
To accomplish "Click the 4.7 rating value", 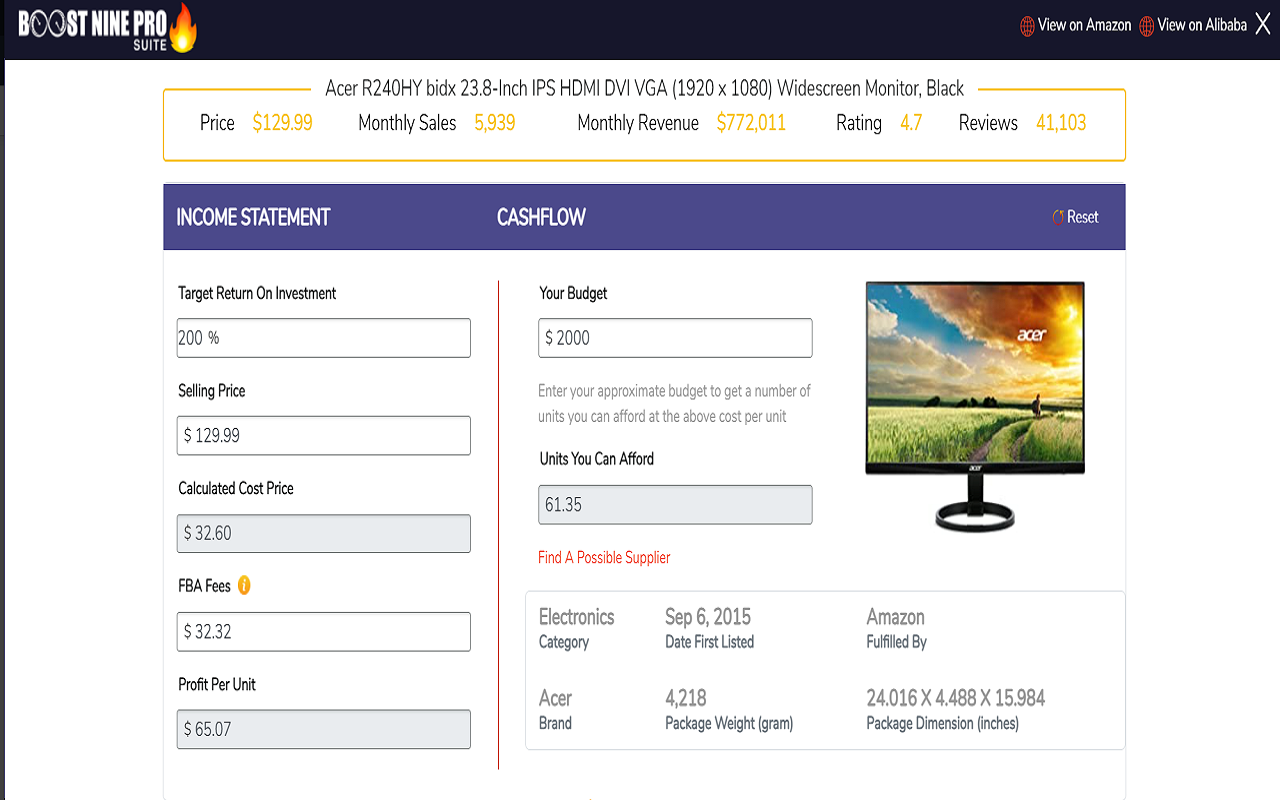I will point(910,123).
